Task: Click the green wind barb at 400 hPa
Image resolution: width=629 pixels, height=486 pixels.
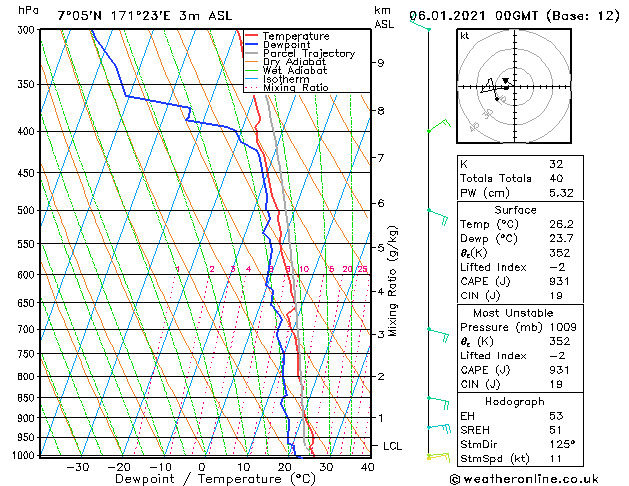Action: (440, 126)
